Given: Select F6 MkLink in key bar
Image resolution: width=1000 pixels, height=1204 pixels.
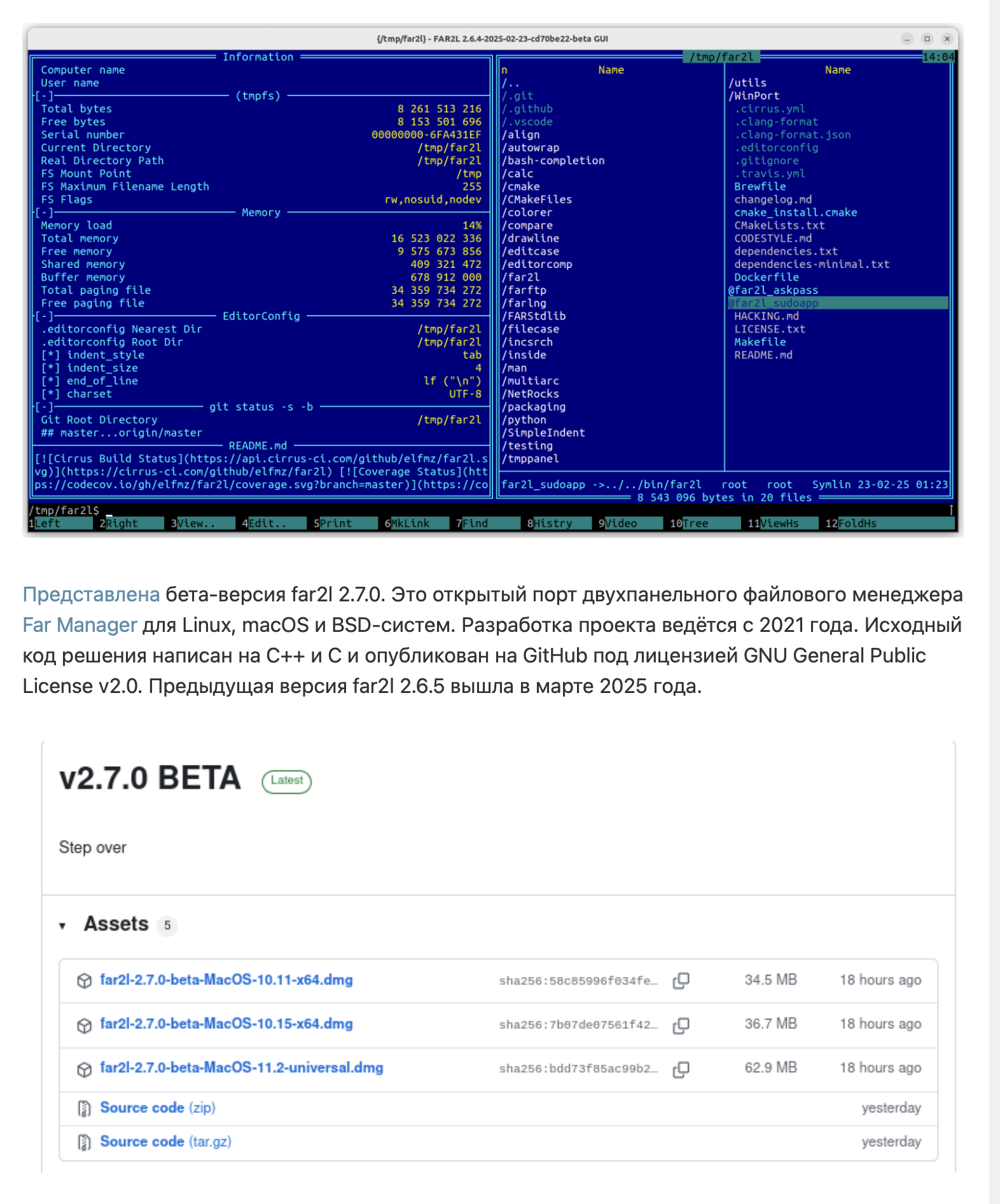Looking at the screenshot, I should point(417,523).
